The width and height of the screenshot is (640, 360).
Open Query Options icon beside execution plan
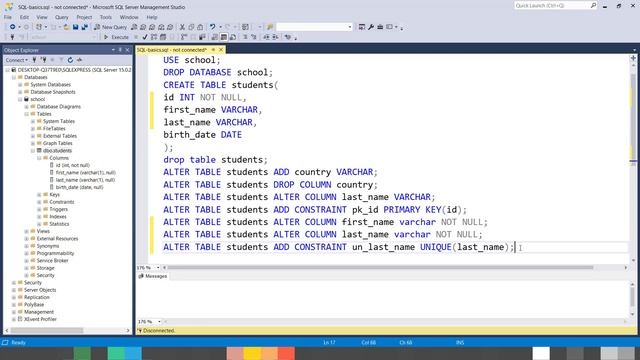tap(162, 37)
